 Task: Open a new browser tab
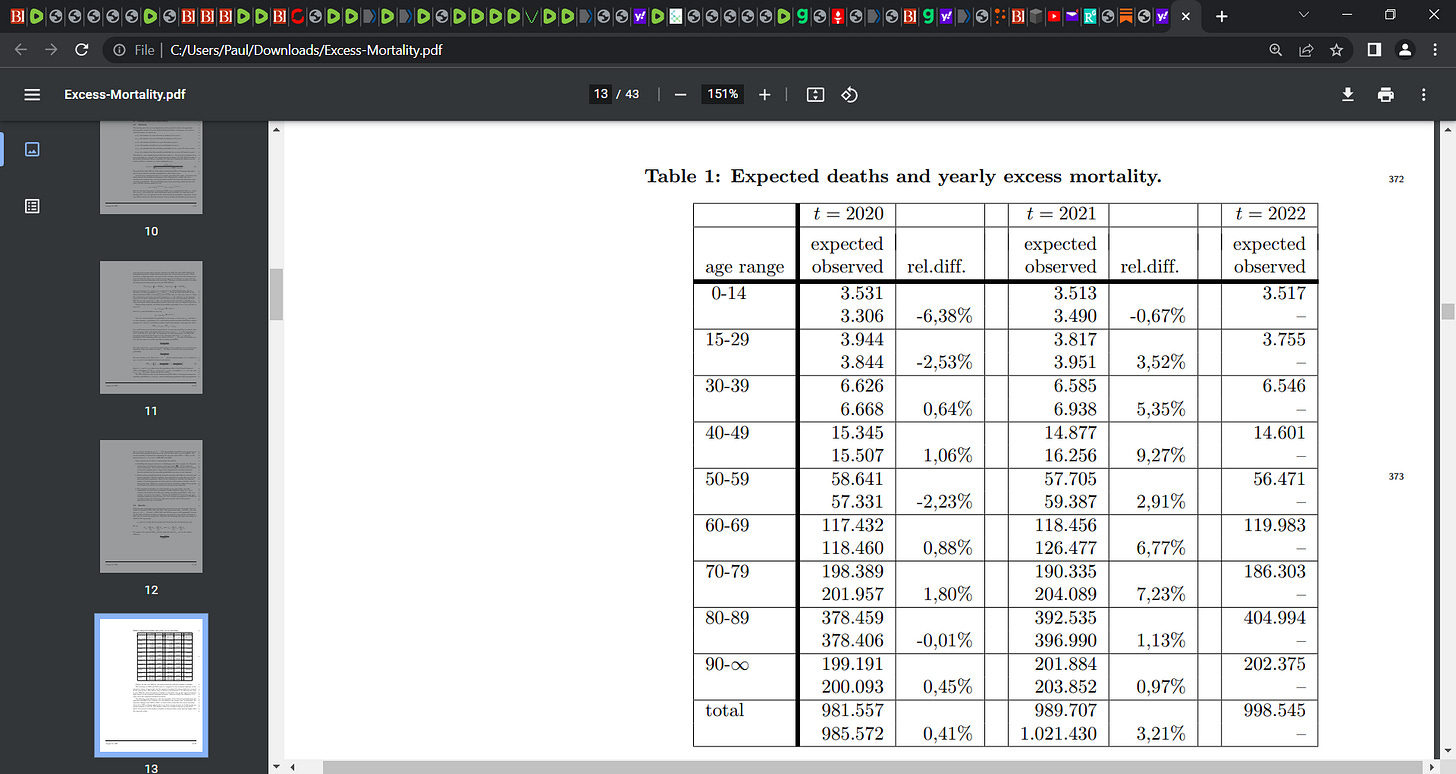click(x=1221, y=16)
